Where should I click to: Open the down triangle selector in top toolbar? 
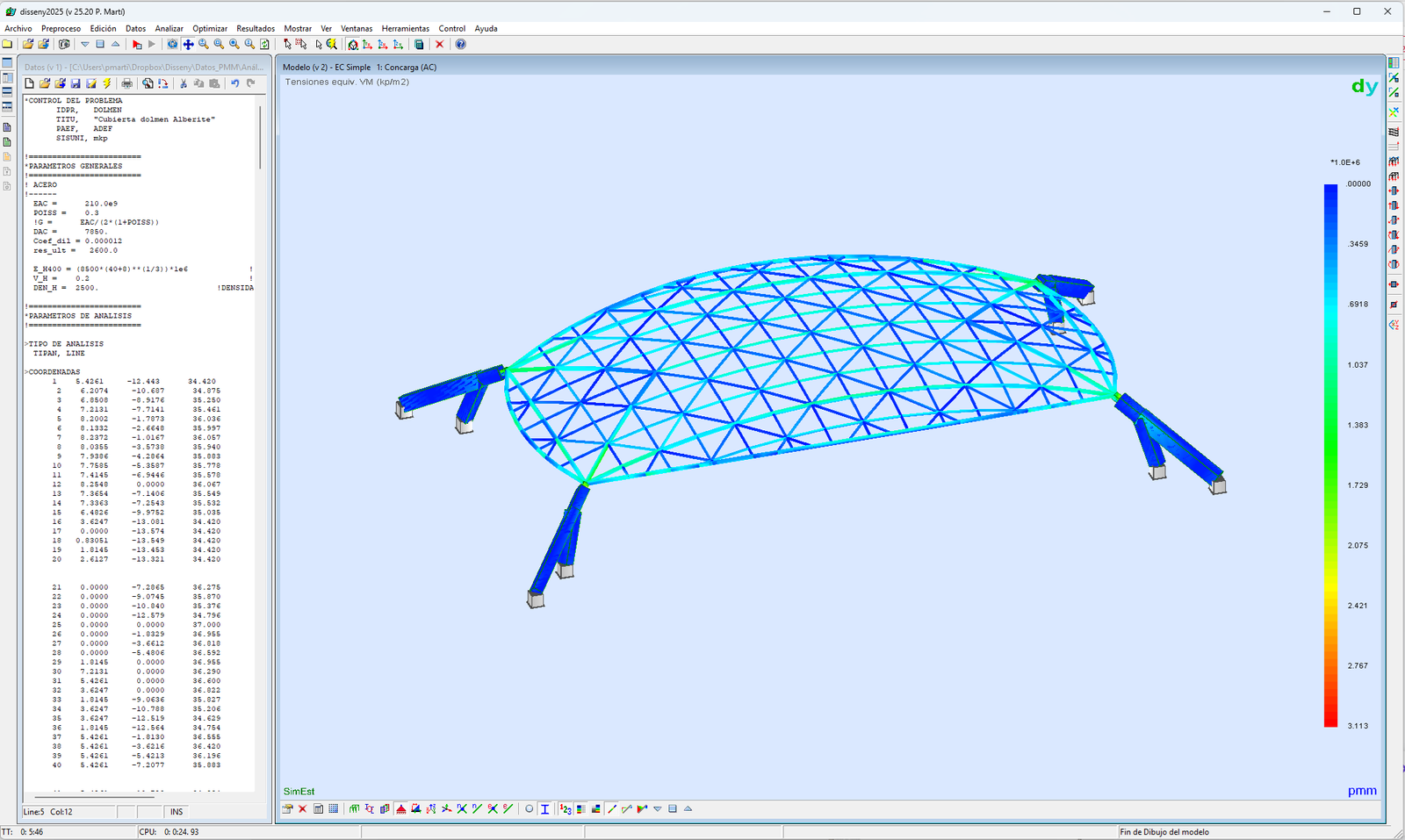click(x=84, y=44)
